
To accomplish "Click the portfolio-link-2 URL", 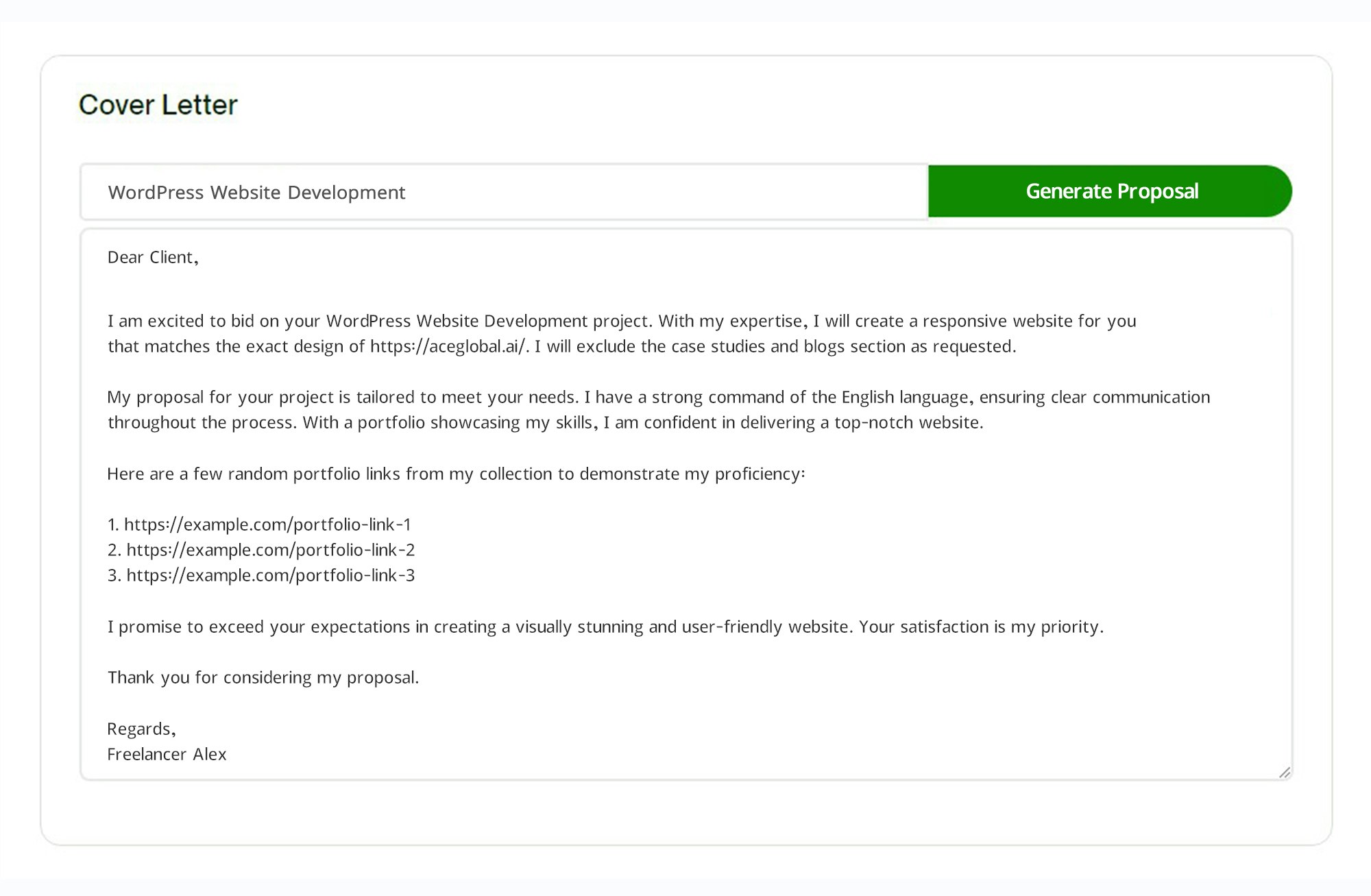I will click(270, 550).
